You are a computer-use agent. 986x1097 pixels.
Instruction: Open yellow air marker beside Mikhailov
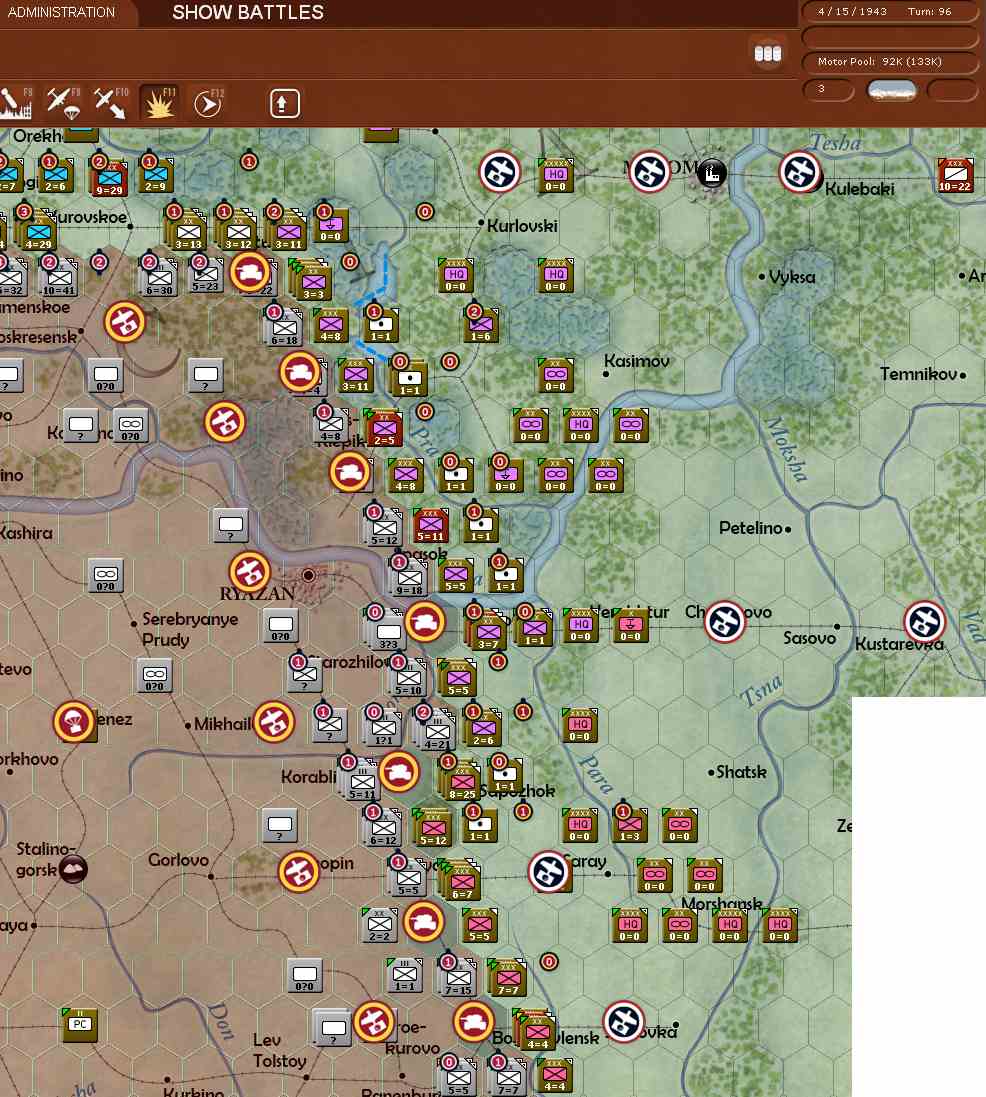[274, 722]
